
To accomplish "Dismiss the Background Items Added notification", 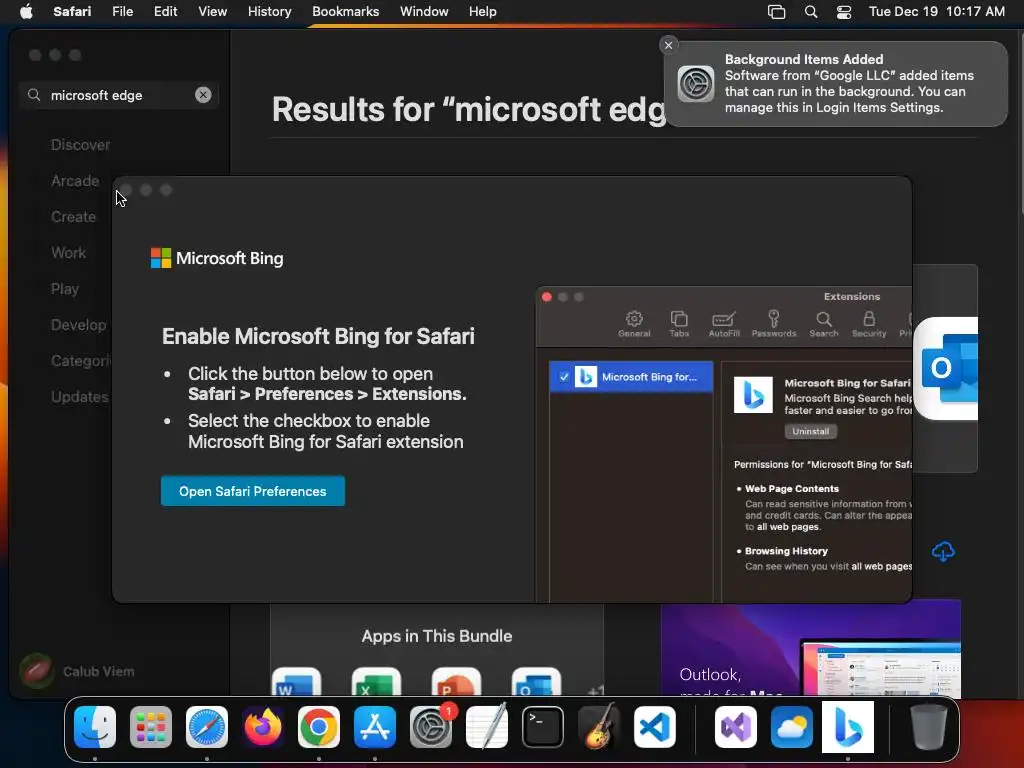I will coord(668,45).
